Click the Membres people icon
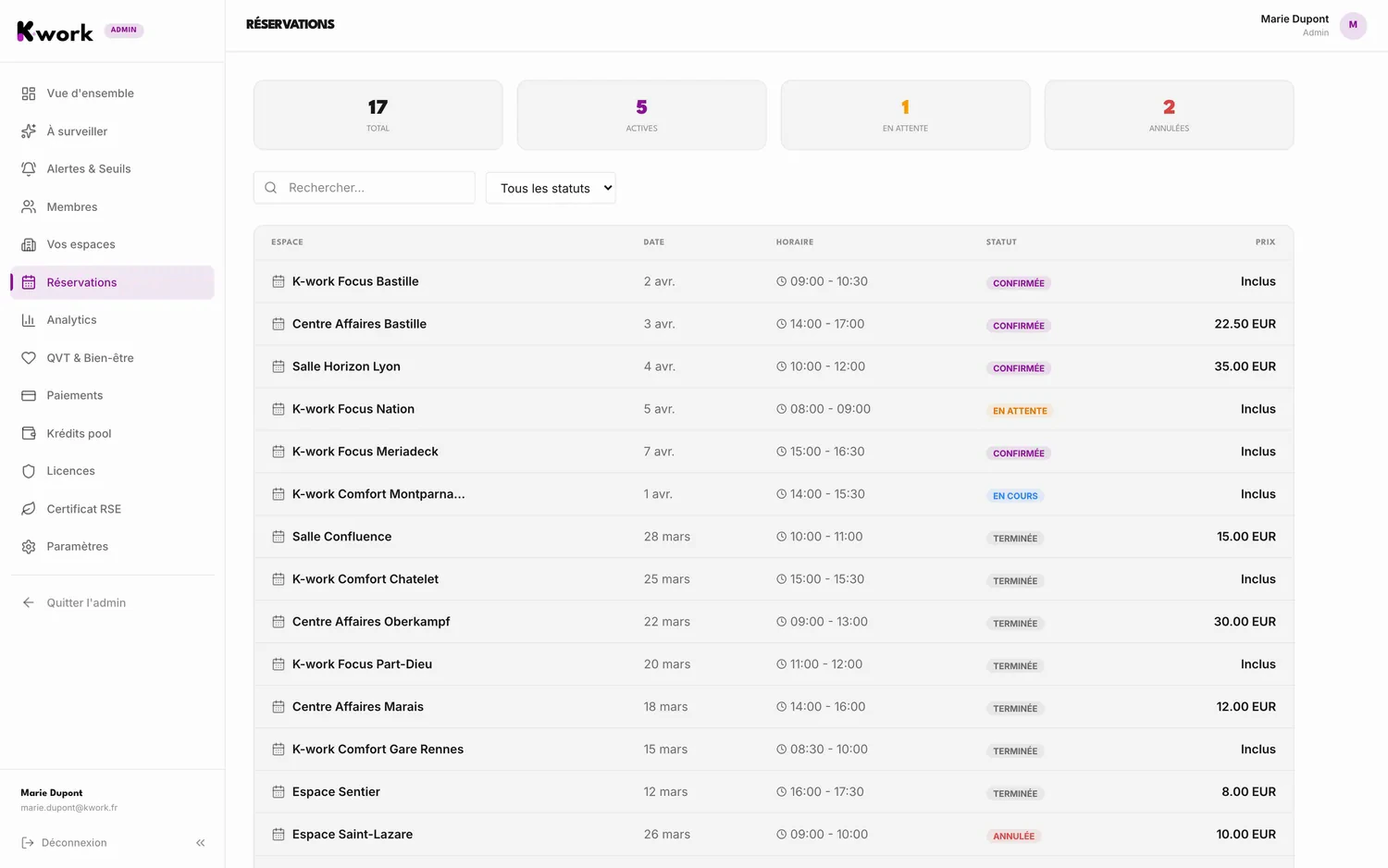Image resolution: width=1388 pixels, height=868 pixels. click(x=29, y=207)
